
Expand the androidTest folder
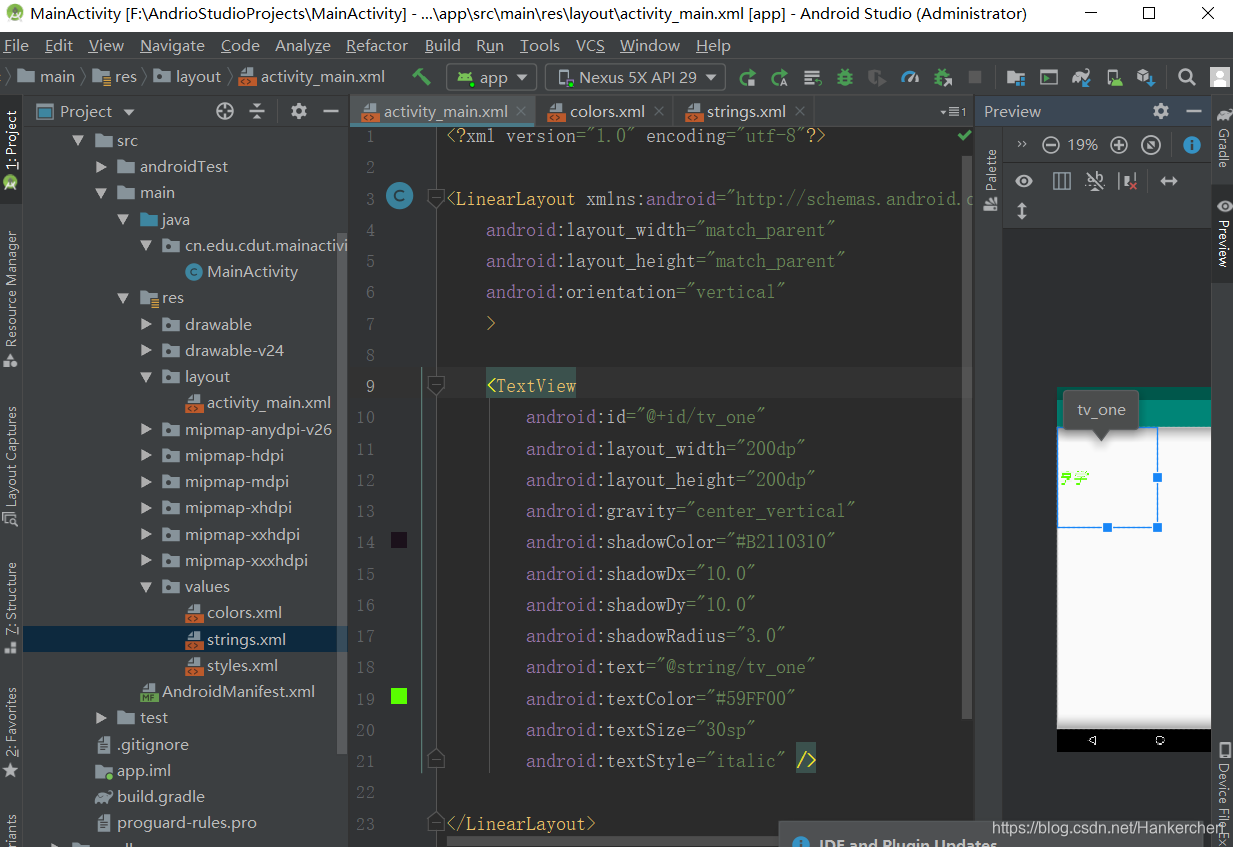tap(101, 167)
